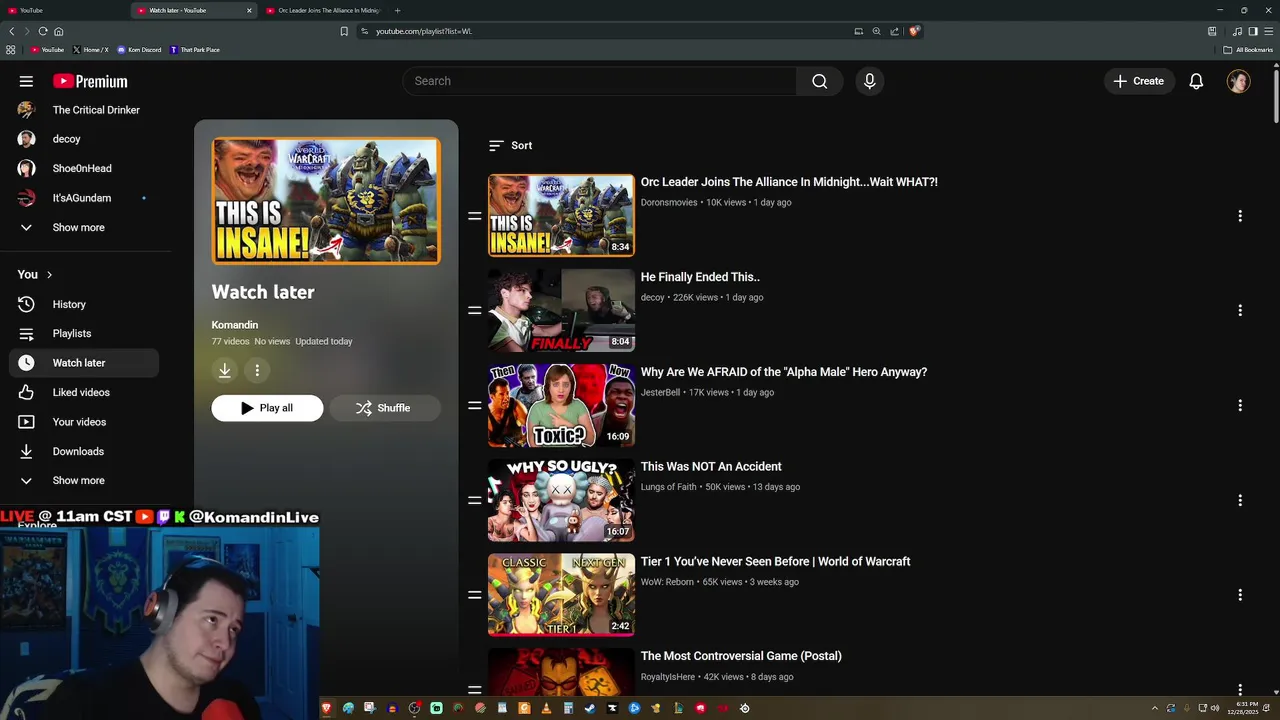
Task: Open the notifications bell
Action: tap(1196, 81)
